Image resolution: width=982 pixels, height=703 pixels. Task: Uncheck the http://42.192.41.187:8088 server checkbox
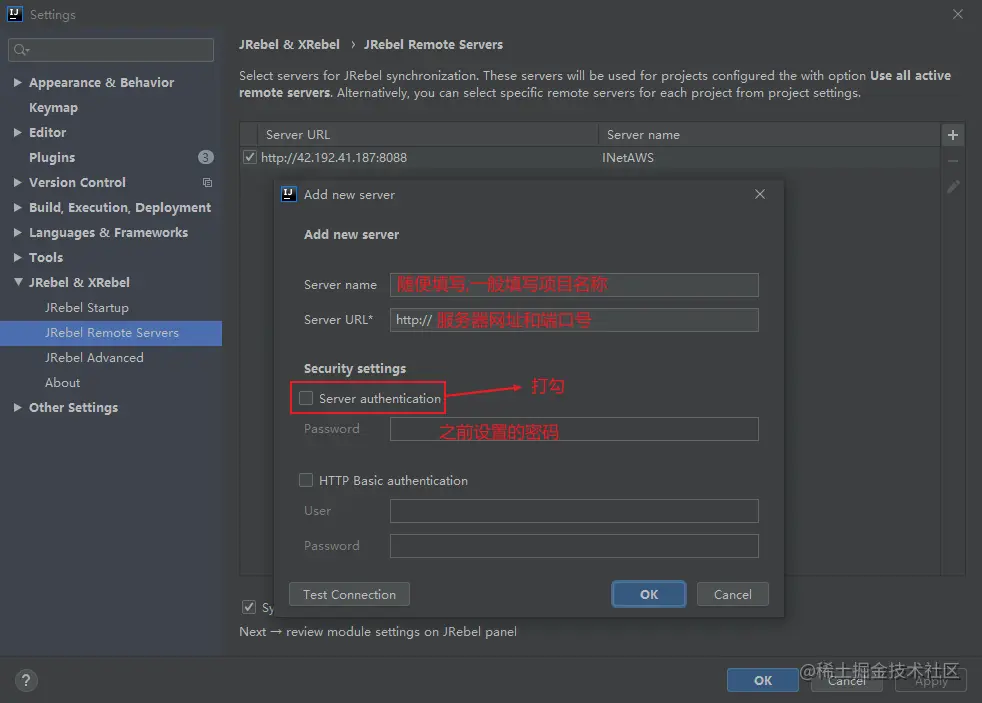pyautogui.click(x=249, y=157)
